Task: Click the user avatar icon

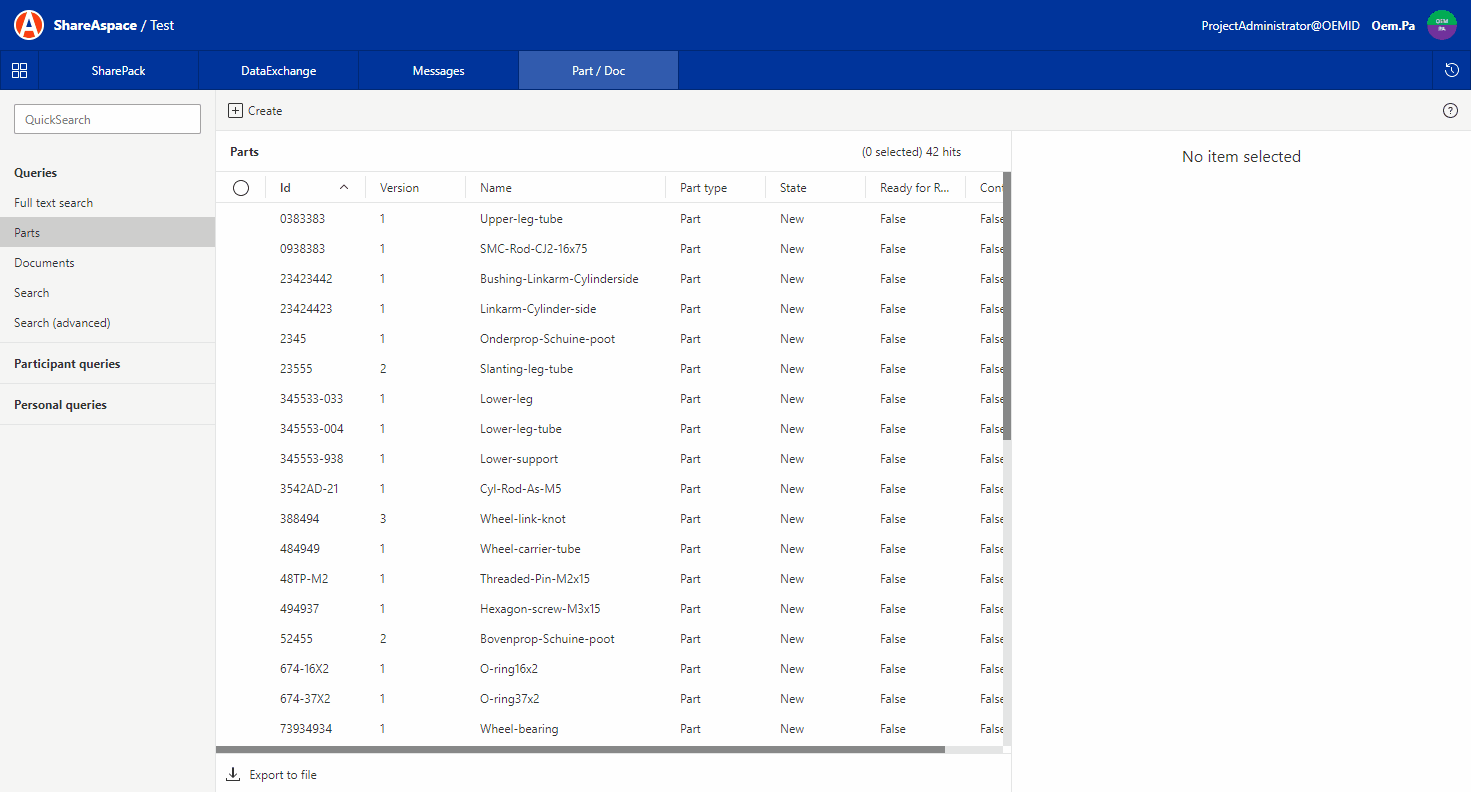Action: 1441,25
